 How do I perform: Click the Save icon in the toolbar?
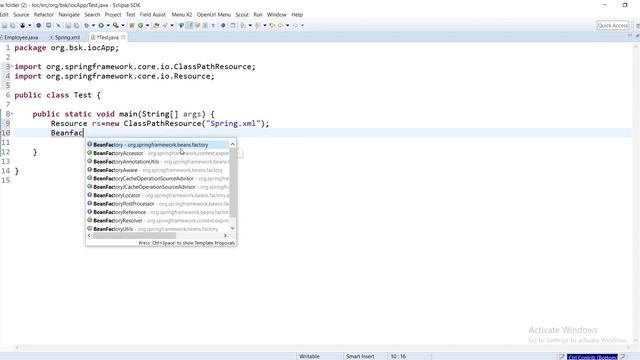pos(4,25)
